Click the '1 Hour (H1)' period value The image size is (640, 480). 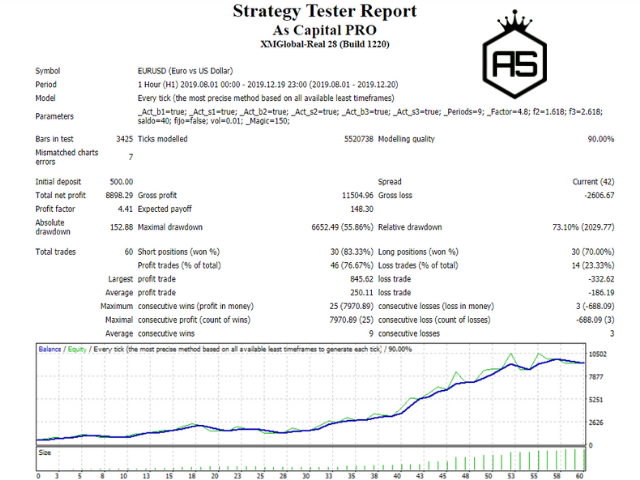268,84
